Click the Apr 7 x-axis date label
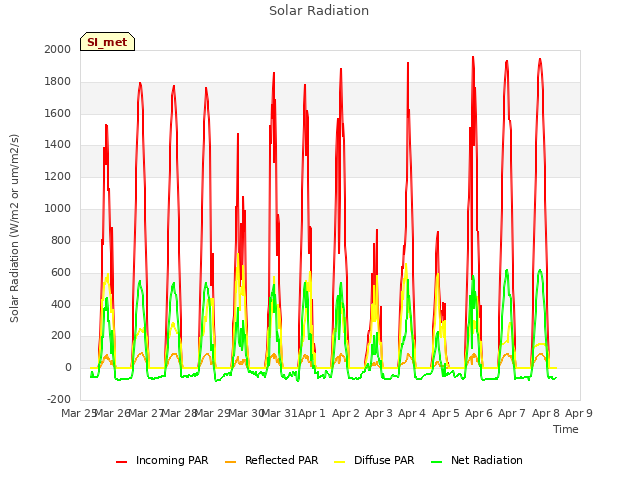The height and width of the screenshot is (480, 640). point(512,413)
